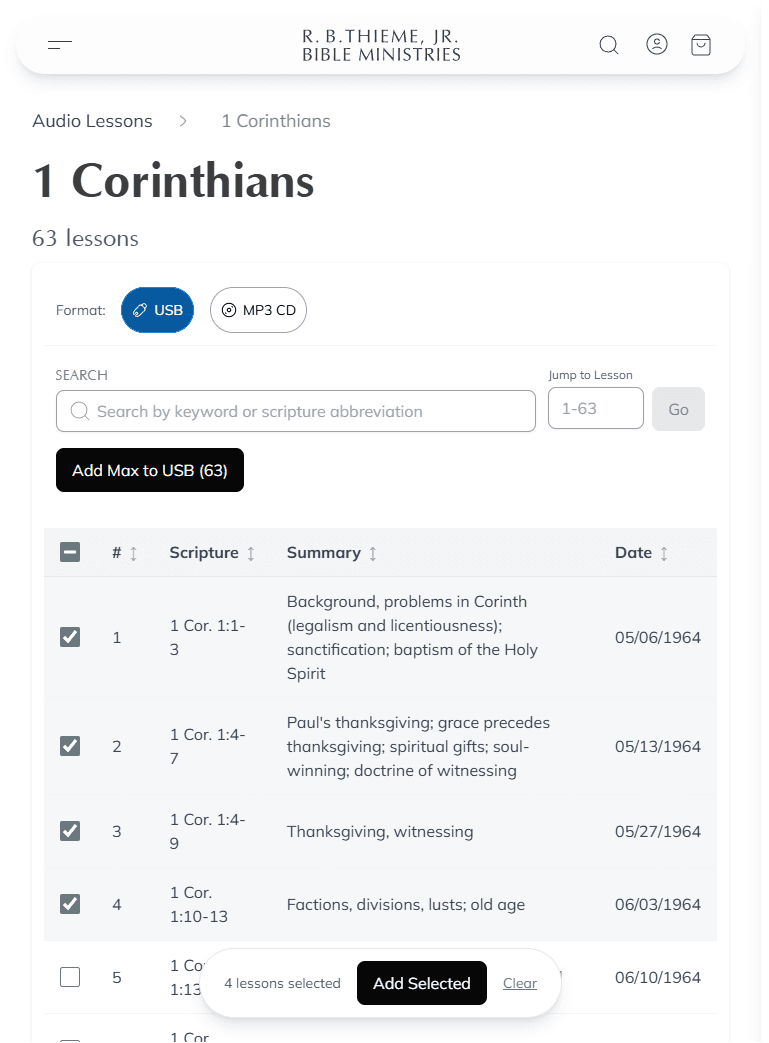Click the magnifier icon inside search bar
Viewport: 769px width, 1043px height.
pos(79,411)
